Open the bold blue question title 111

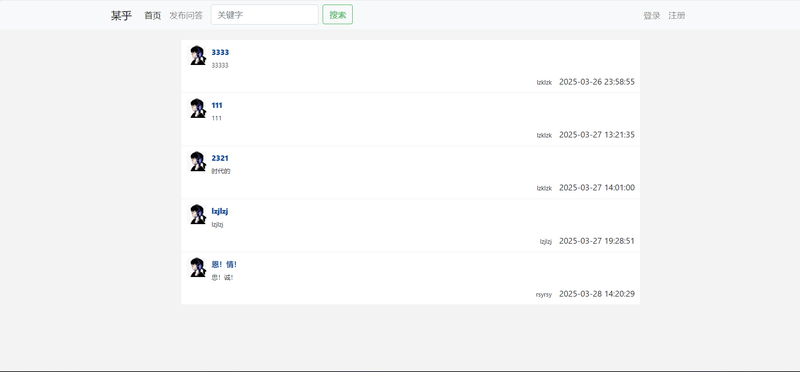217,106
